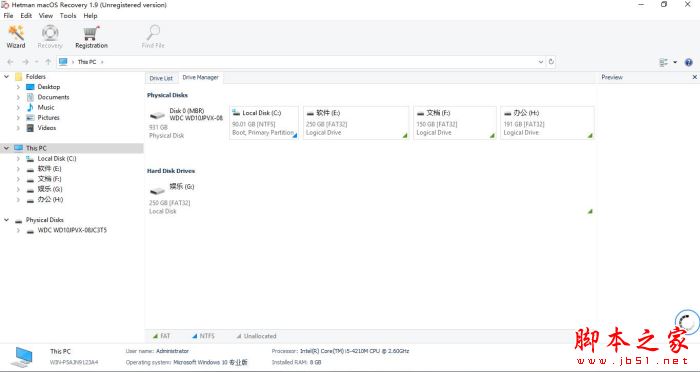
Task: Open the address bar history dropdown
Action: pos(541,62)
